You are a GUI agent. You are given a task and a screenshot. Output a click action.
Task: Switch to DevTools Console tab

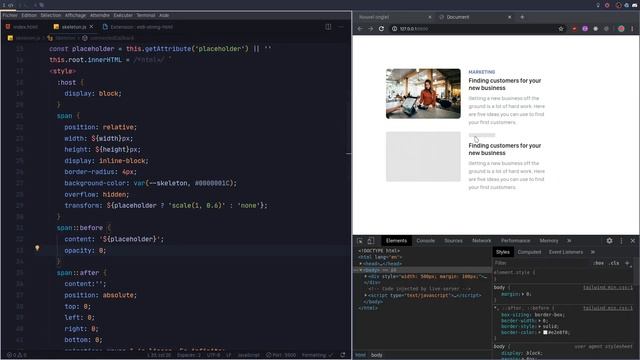tap(425, 241)
